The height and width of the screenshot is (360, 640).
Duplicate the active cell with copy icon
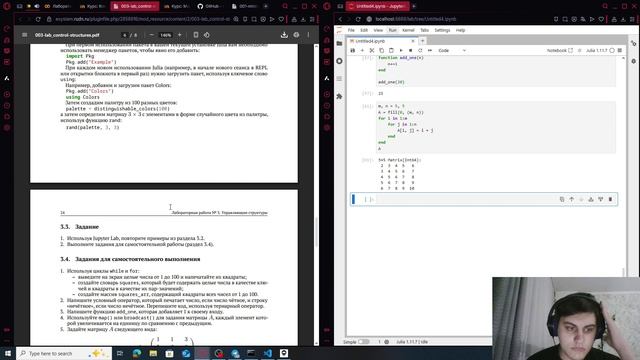pyautogui.click(x=562, y=199)
